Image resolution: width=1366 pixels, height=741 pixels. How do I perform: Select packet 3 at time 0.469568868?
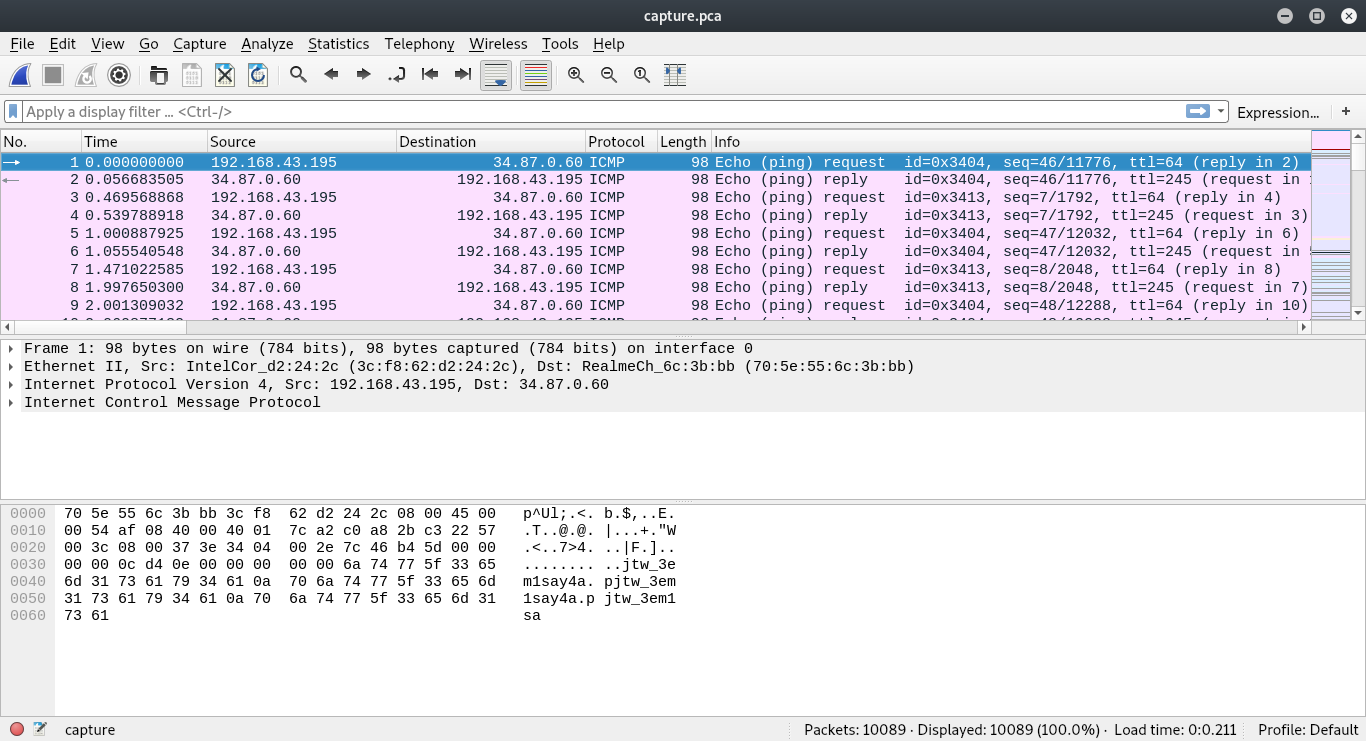(x=655, y=198)
